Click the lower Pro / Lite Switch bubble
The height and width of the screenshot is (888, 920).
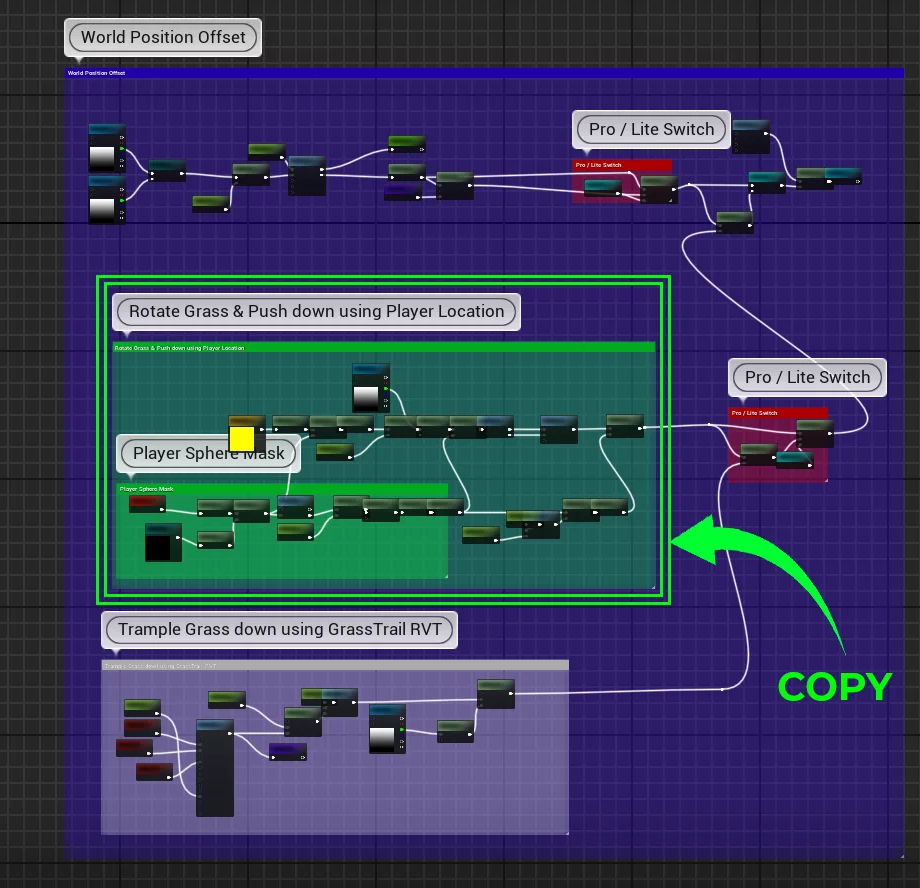807,377
